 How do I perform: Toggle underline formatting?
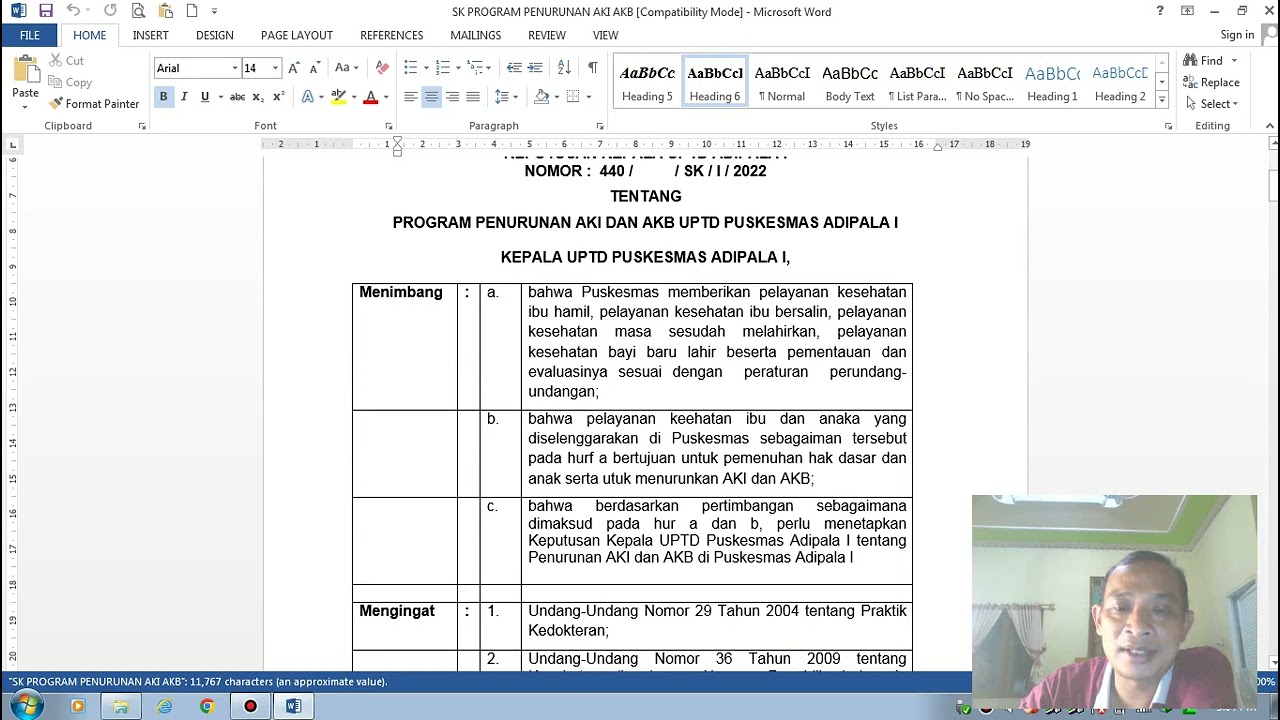tap(204, 97)
